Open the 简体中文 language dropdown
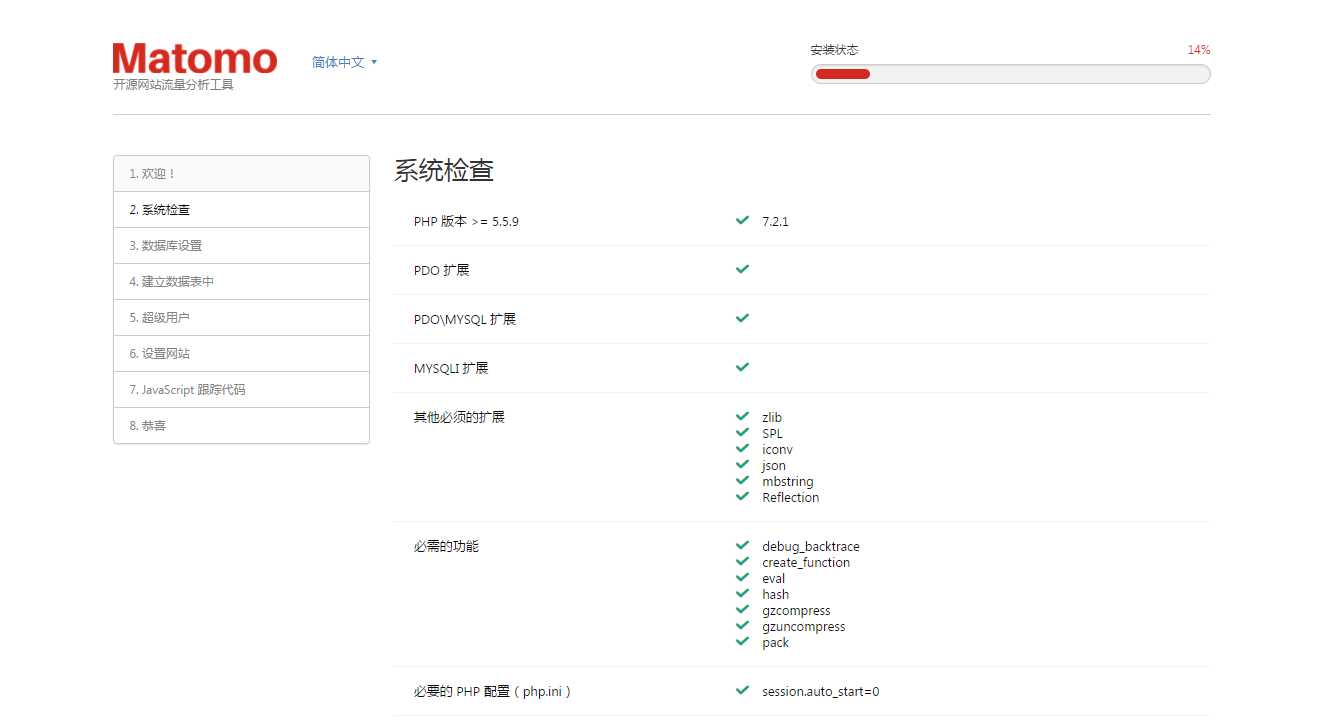 coord(344,62)
